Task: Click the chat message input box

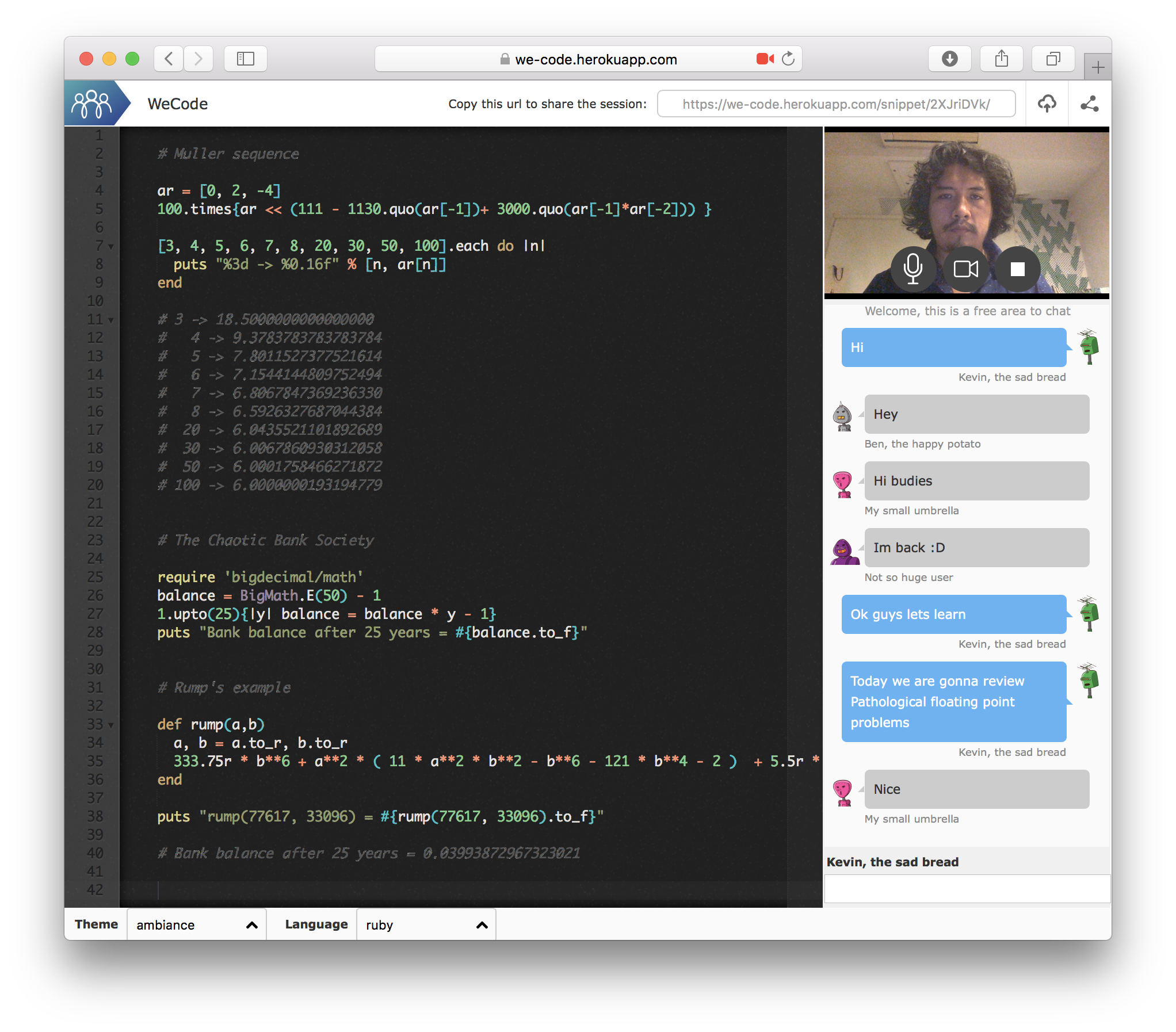Action: [967, 889]
